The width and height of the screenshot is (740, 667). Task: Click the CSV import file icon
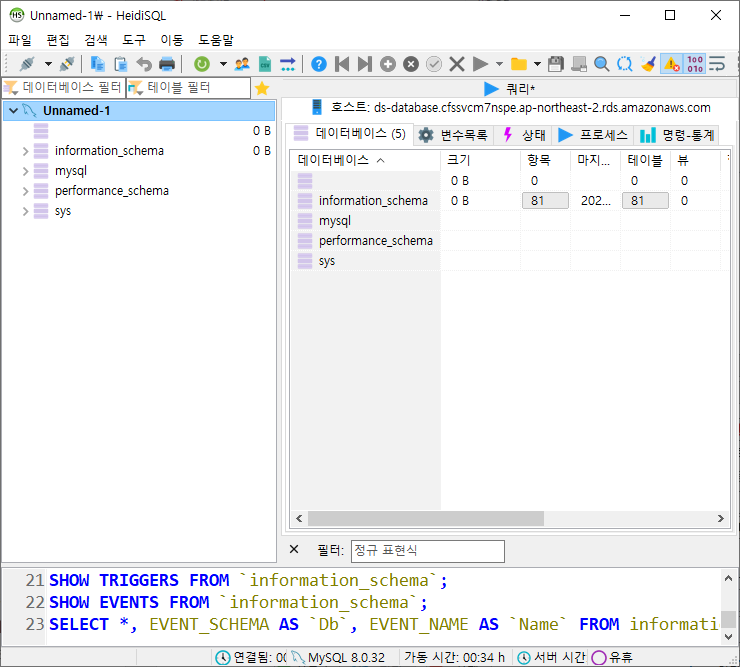(x=265, y=63)
